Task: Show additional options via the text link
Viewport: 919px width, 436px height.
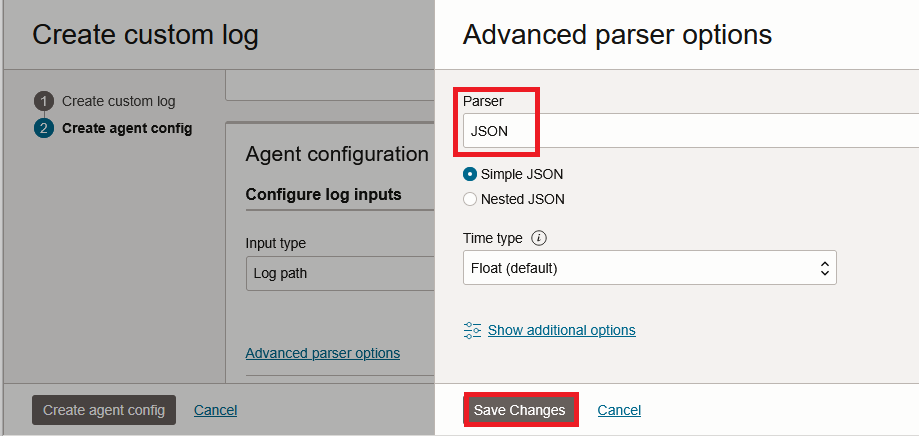Action: point(561,330)
